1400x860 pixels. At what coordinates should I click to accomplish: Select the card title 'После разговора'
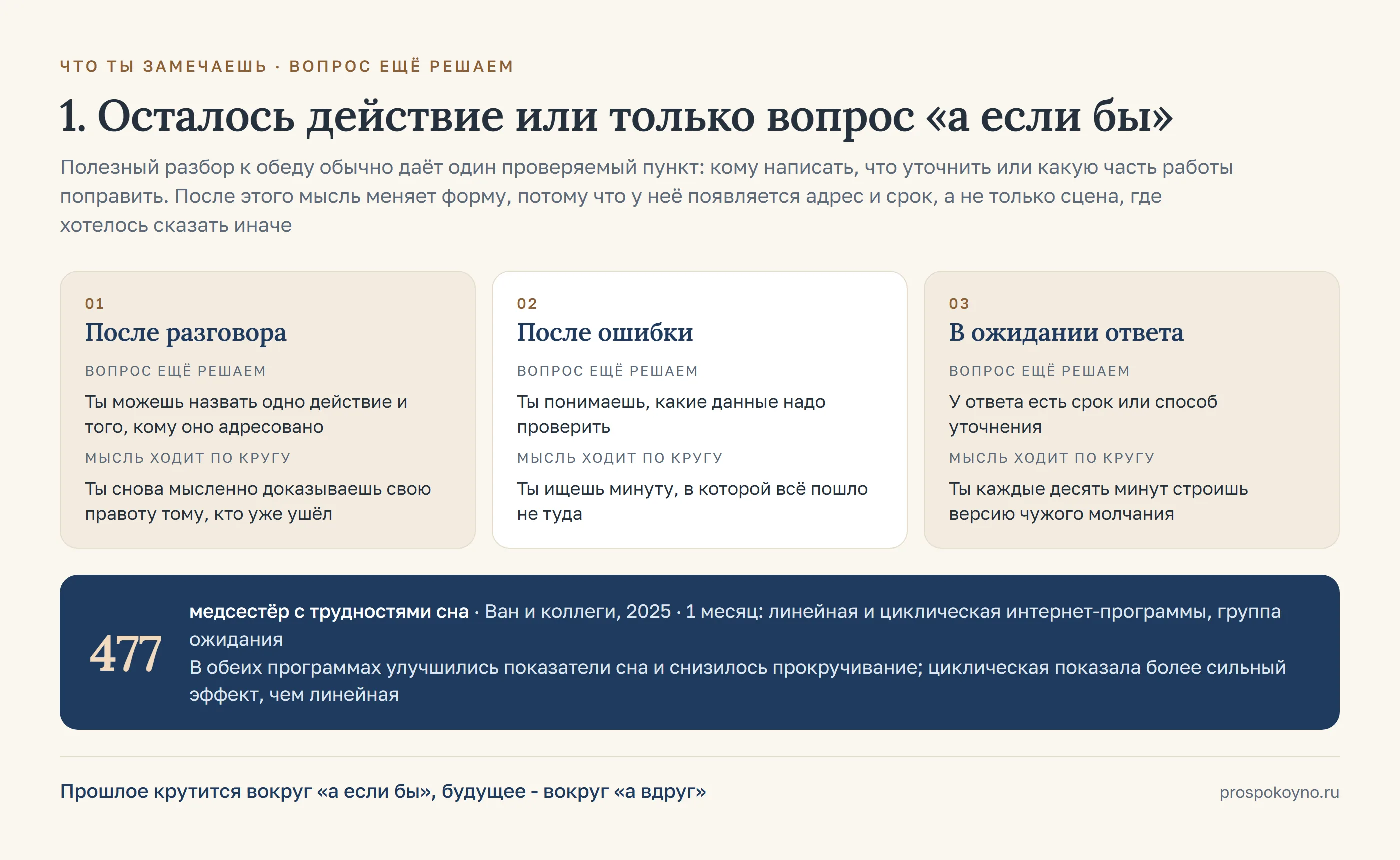(186, 332)
